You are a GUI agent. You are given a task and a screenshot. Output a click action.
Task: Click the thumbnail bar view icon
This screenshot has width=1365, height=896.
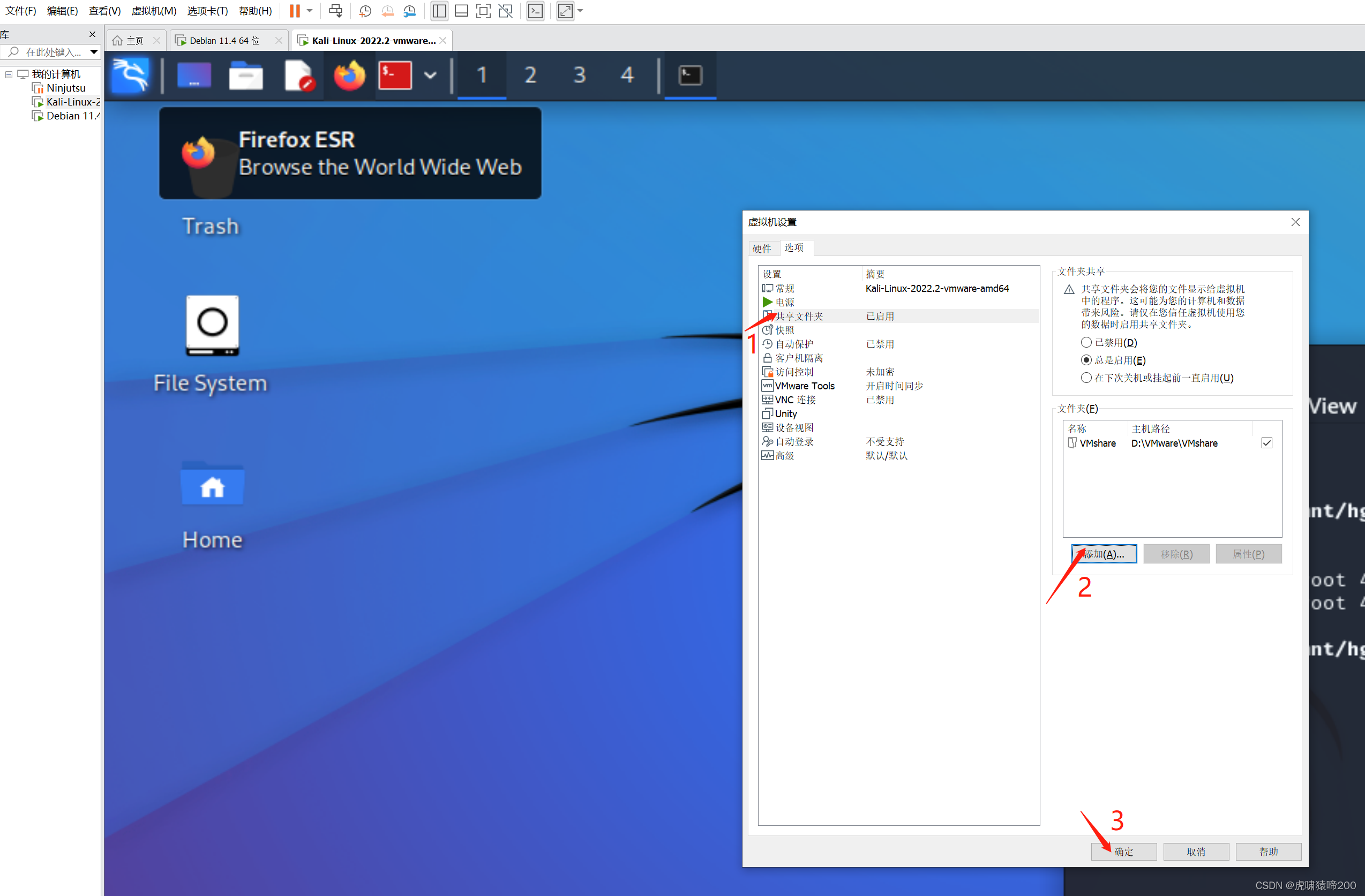(462, 11)
